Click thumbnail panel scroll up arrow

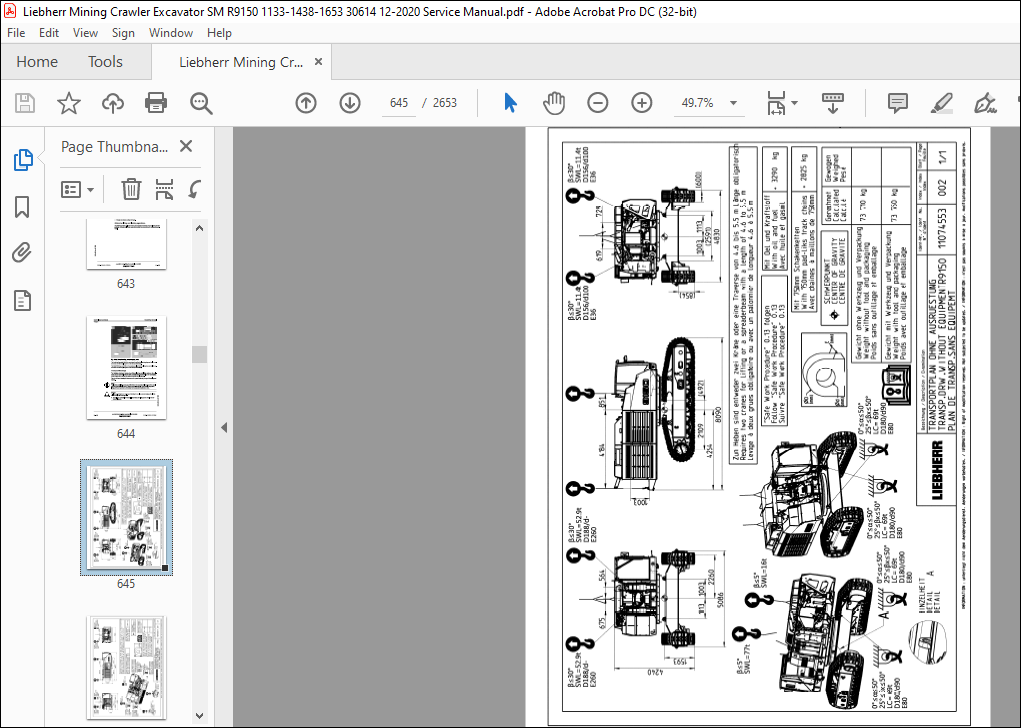point(199,228)
